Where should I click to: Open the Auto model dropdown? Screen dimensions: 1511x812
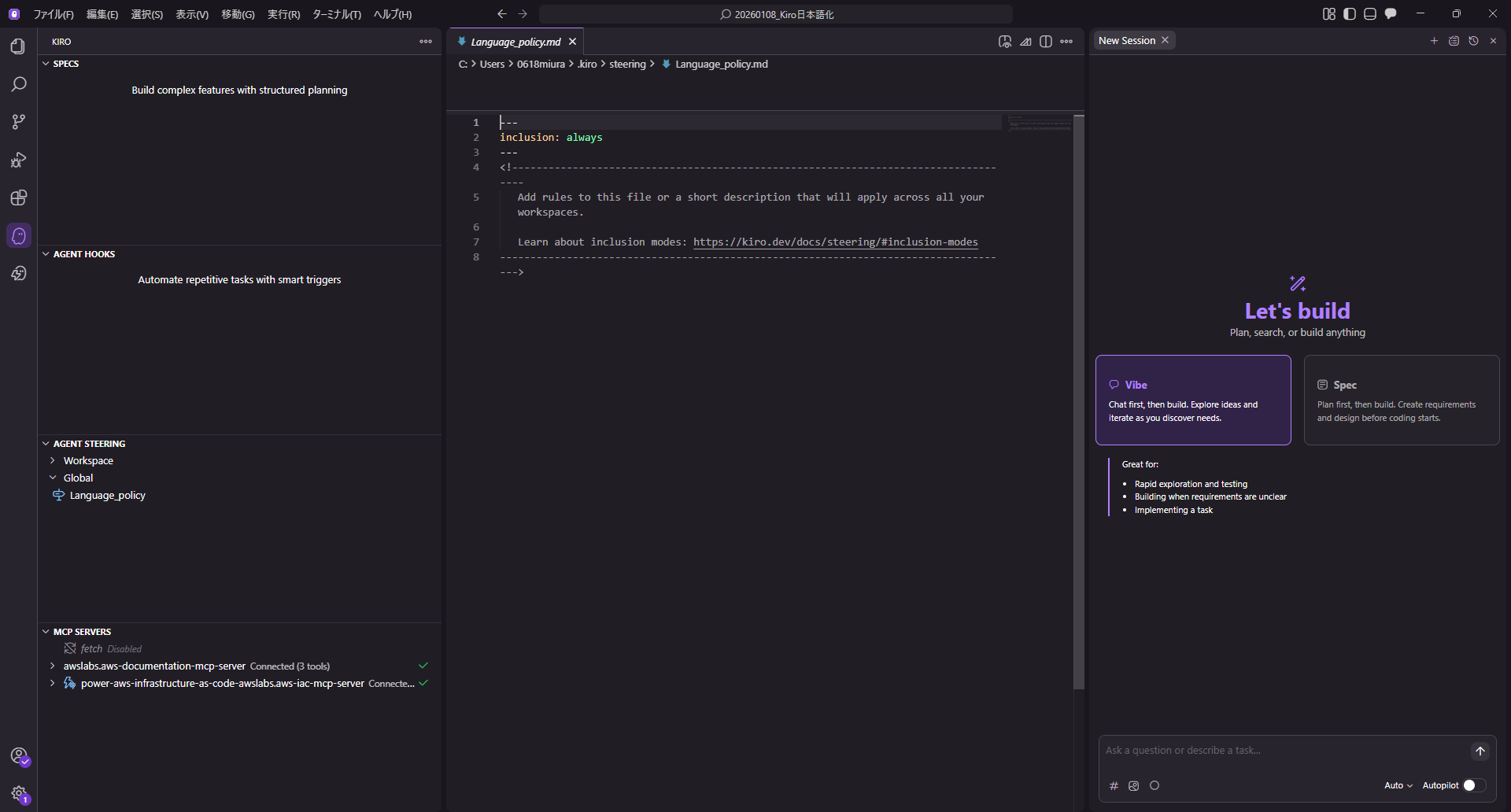point(1398,785)
